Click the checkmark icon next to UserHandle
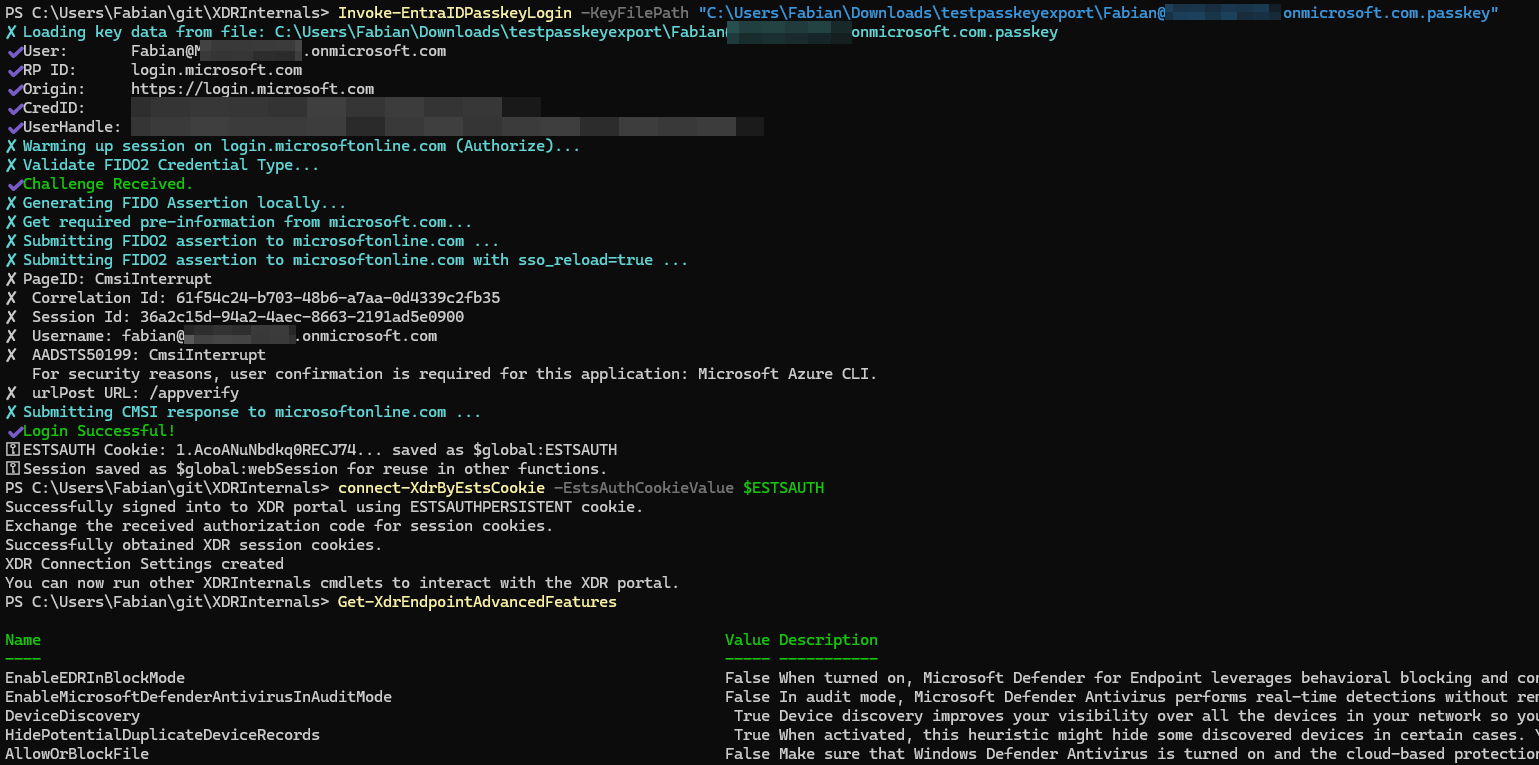This screenshot has height=765, width=1539. click(x=14, y=128)
